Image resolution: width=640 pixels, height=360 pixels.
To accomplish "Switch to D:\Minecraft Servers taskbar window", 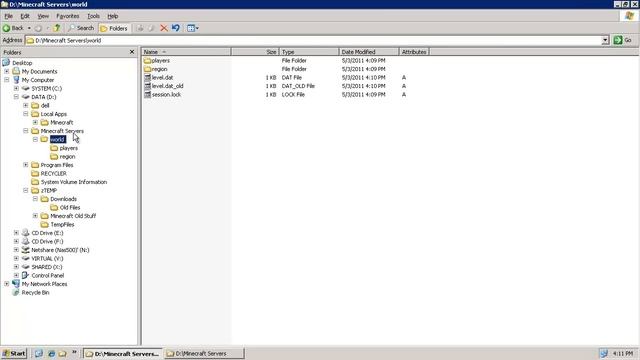I will pos(204,353).
